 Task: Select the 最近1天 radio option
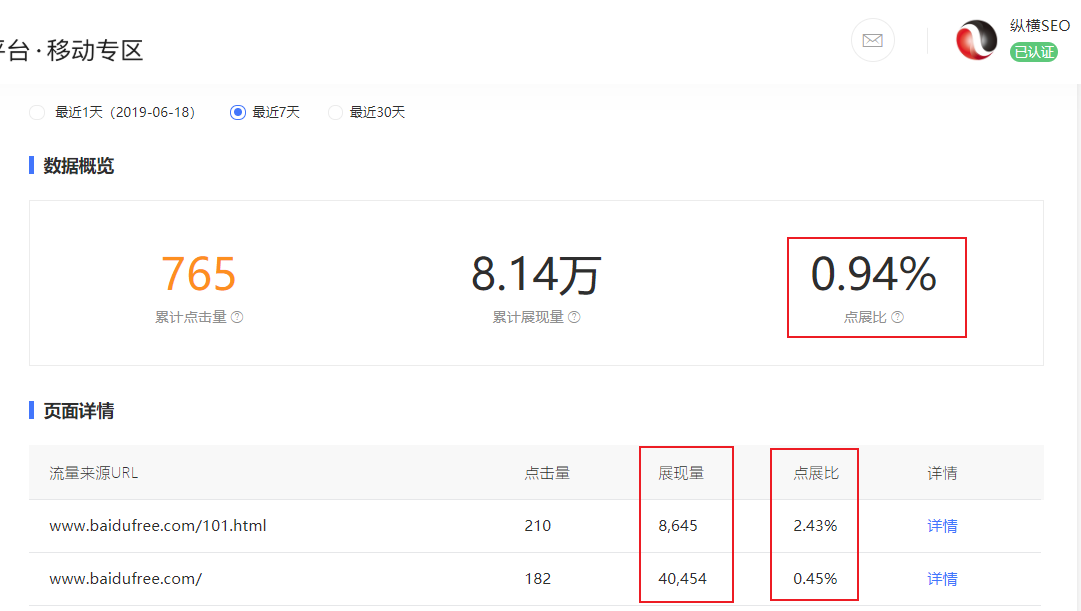38,112
